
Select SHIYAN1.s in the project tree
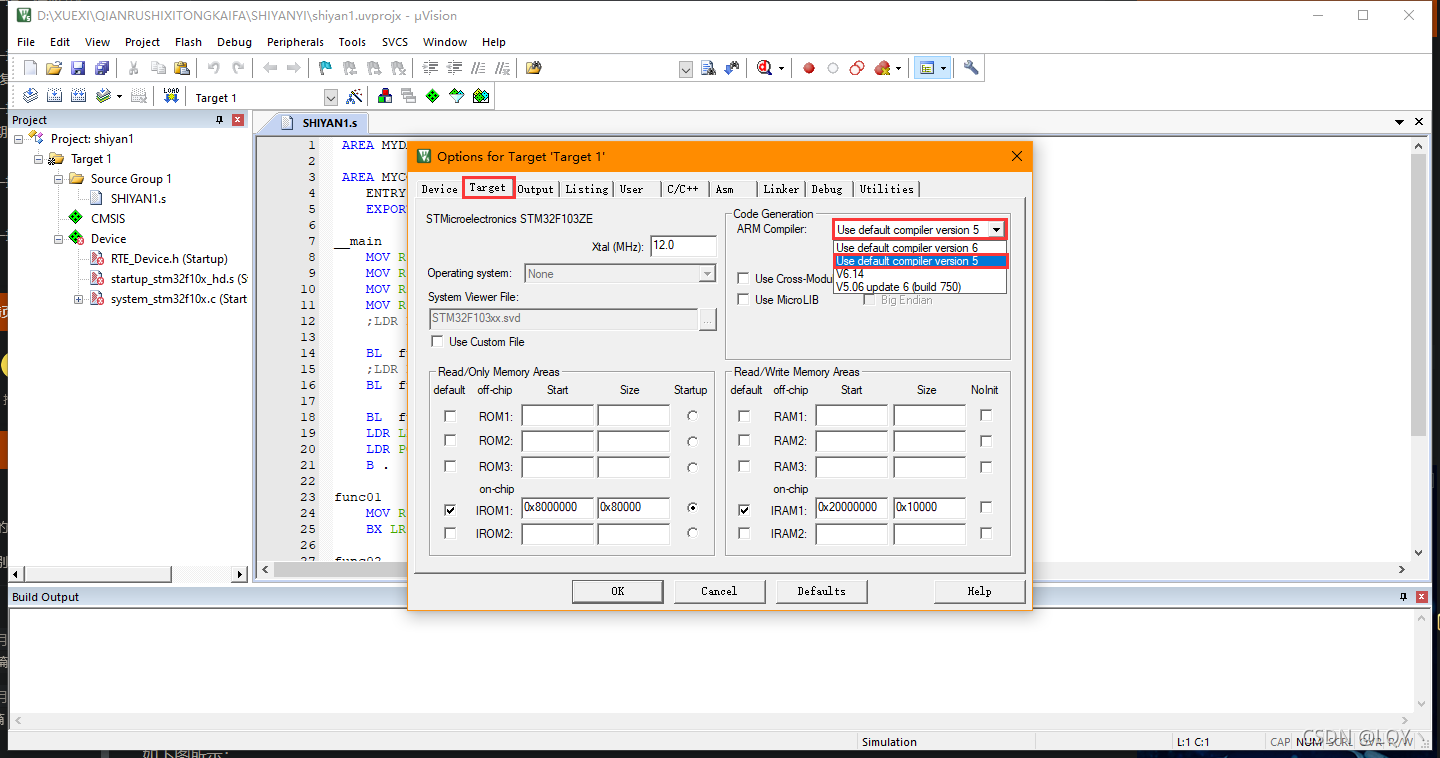tap(138, 199)
